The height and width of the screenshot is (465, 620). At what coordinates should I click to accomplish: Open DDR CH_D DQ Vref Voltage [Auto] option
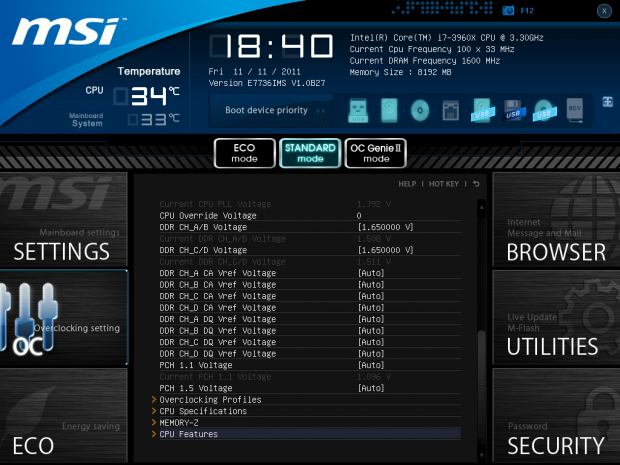coord(371,353)
